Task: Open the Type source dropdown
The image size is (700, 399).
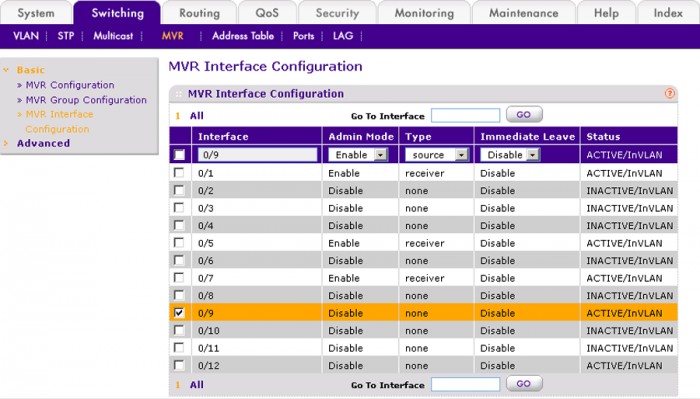Action: 437,155
